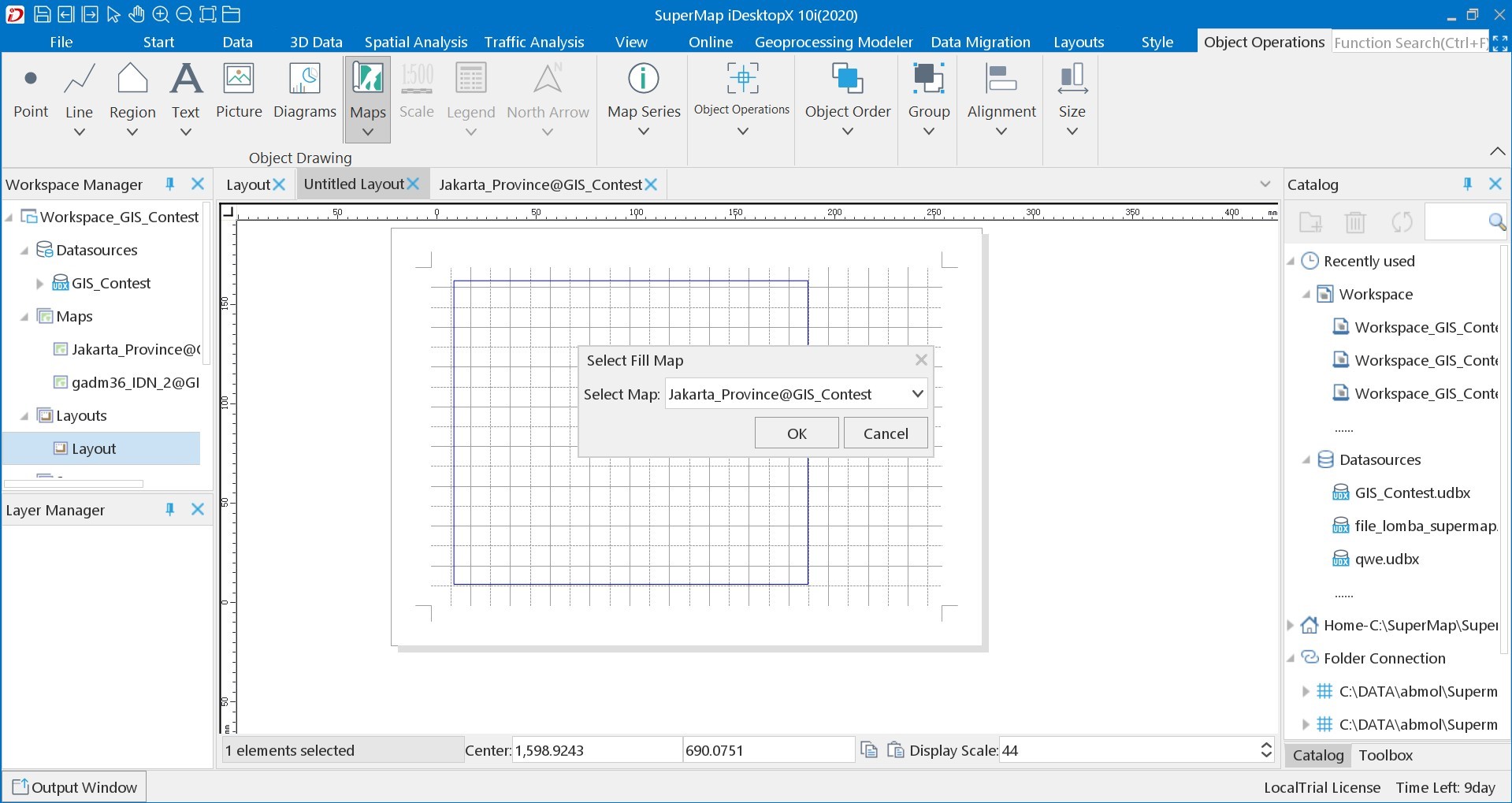Open the Select Map dropdown

(917, 394)
